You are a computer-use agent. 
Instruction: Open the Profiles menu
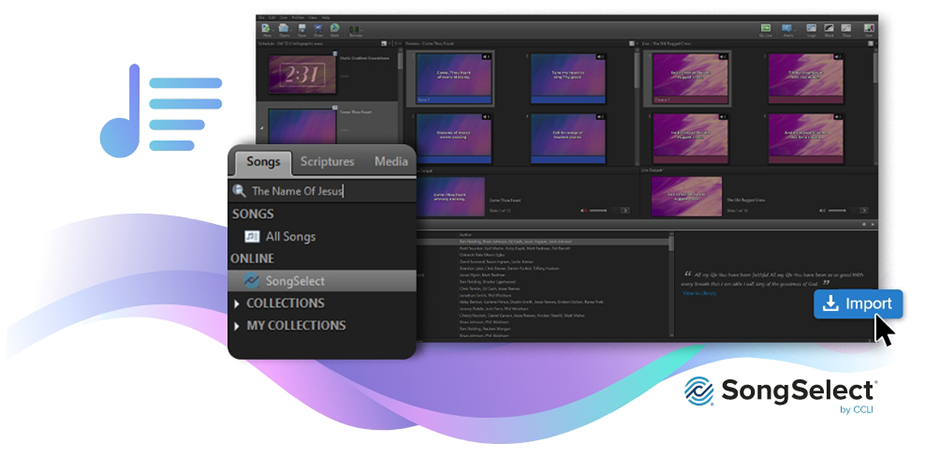[x=298, y=17]
